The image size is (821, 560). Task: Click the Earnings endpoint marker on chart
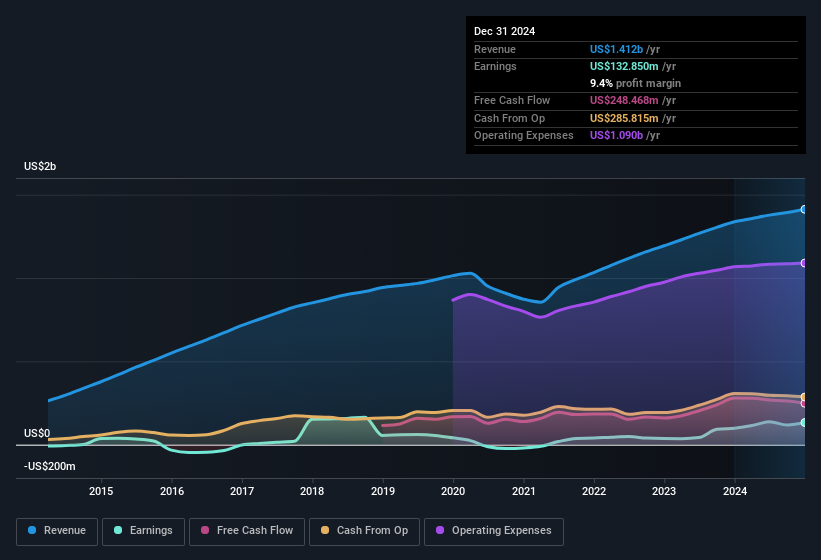[x=804, y=422]
